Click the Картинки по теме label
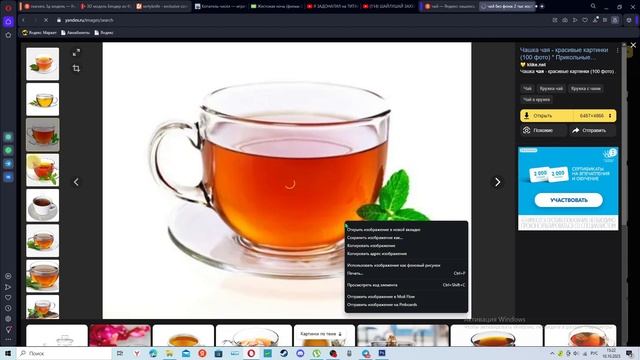The image size is (640, 360). (x=321, y=334)
